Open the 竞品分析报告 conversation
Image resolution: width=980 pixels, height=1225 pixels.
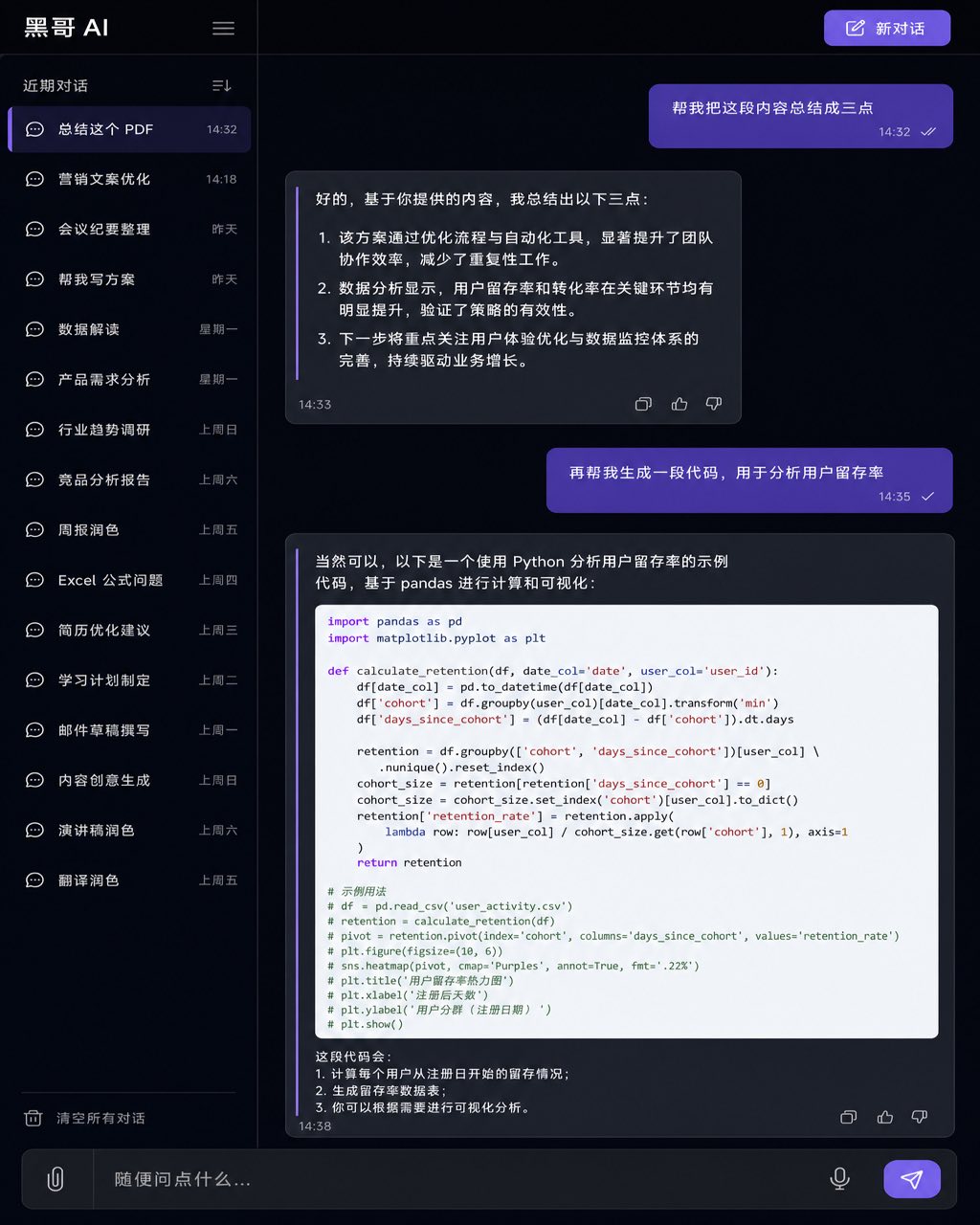tap(129, 479)
